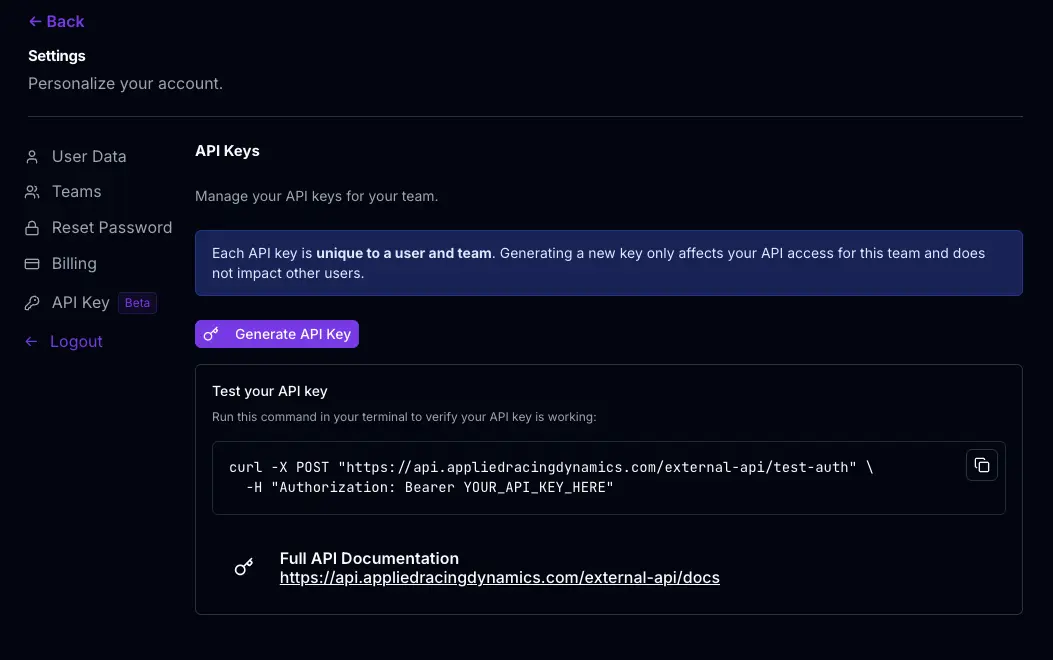Viewport: 1053px width, 660px height.
Task: Click the arrow icon beside Logout
Action: (x=31, y=342)
